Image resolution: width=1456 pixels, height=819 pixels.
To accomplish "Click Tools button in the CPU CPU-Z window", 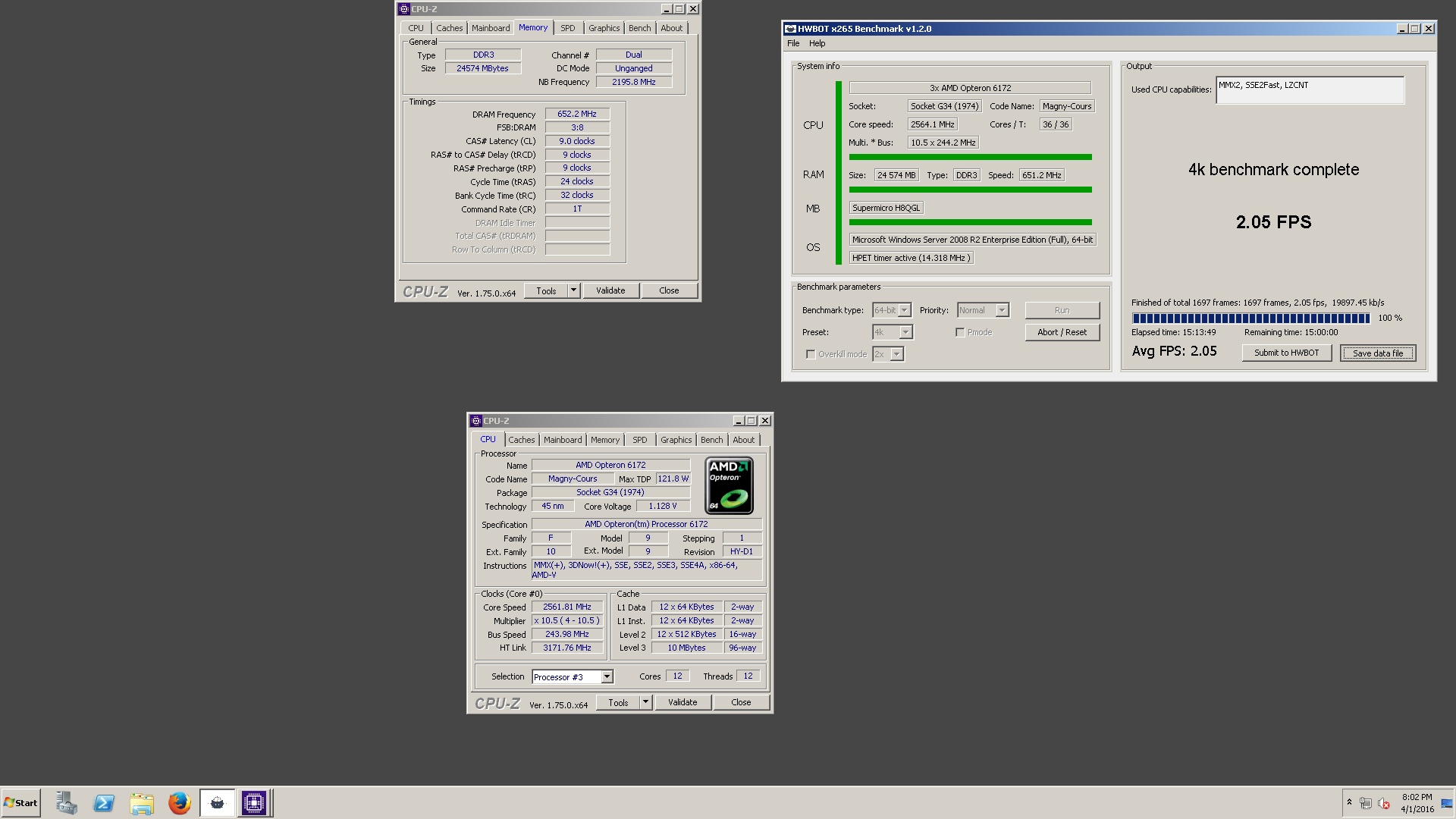I will point(618,702).
